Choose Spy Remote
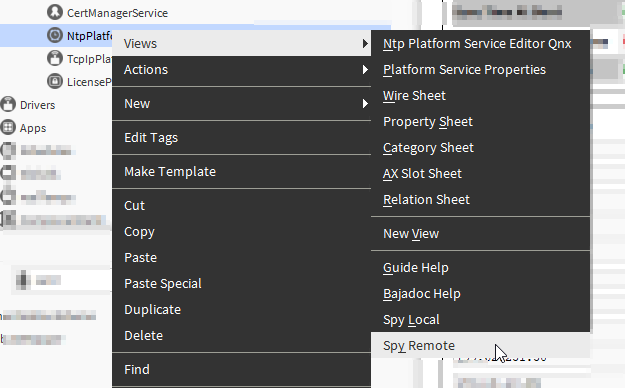Image resolution: width=625 pixels, height=388 pixels. pos(480,345)
